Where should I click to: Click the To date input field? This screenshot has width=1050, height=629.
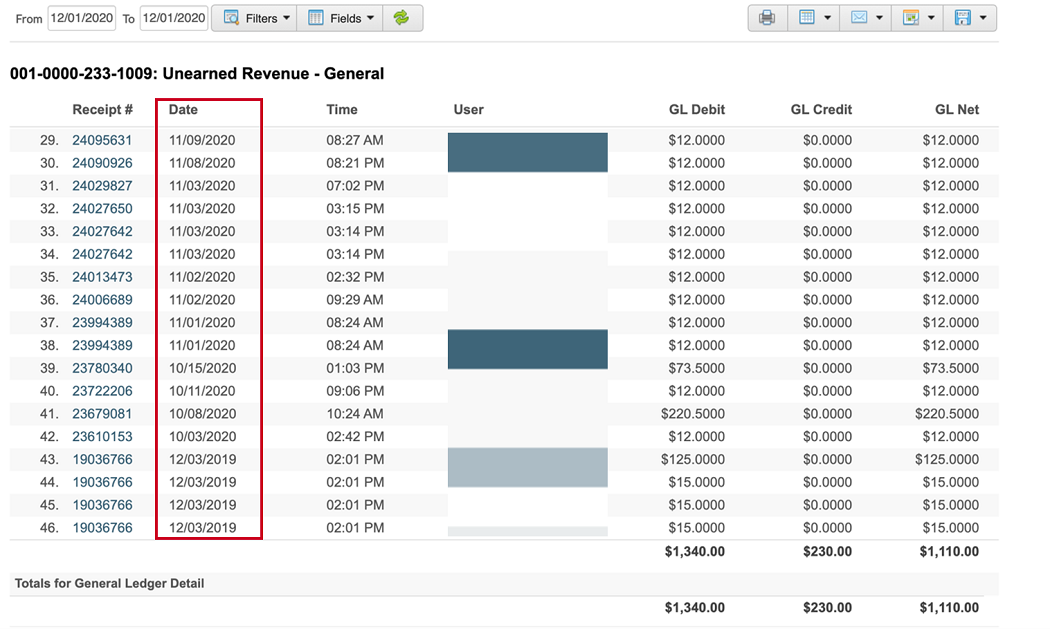click(x=174, y=18)
